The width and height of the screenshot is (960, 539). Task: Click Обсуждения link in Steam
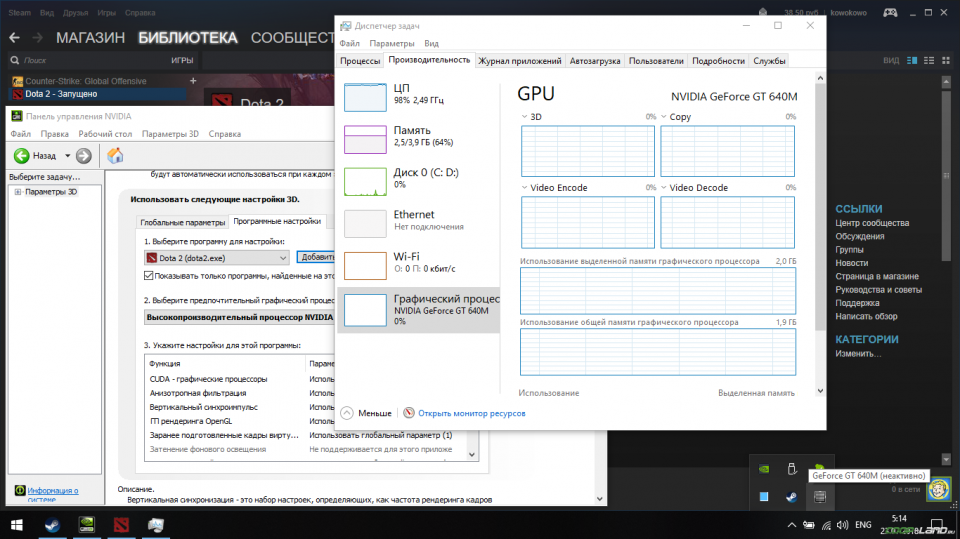[860, 236]
